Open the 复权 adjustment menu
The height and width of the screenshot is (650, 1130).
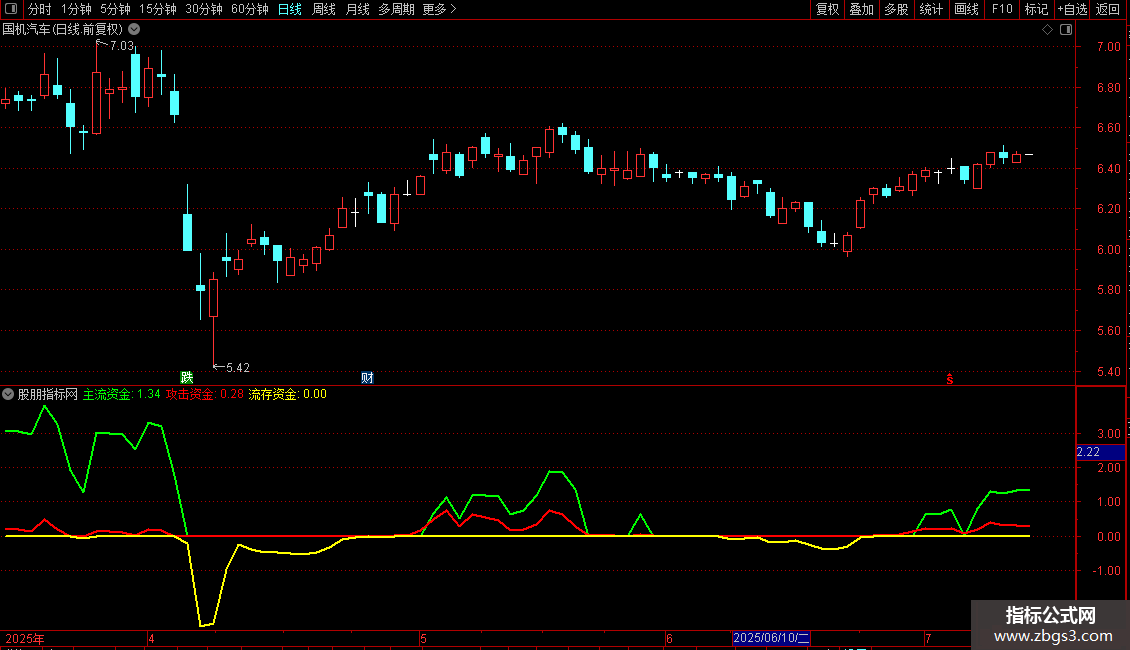[x=827, y=9]
